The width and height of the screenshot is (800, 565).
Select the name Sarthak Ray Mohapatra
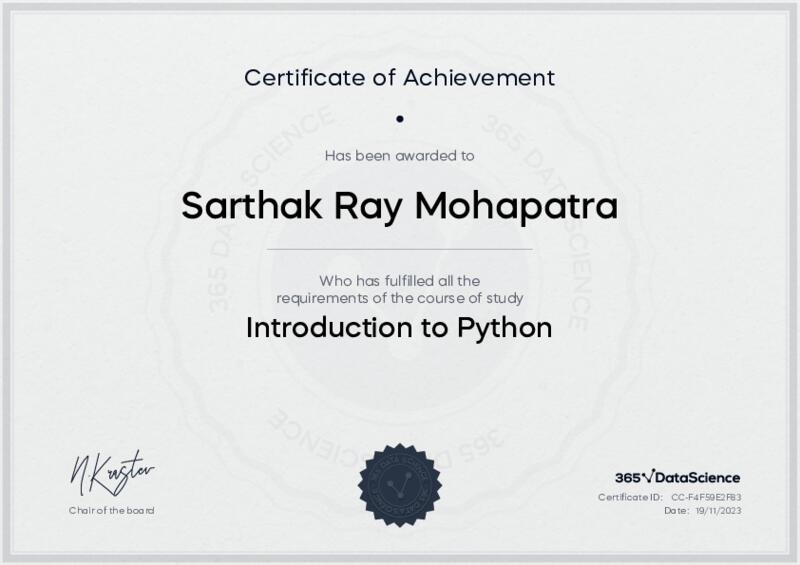399,206
